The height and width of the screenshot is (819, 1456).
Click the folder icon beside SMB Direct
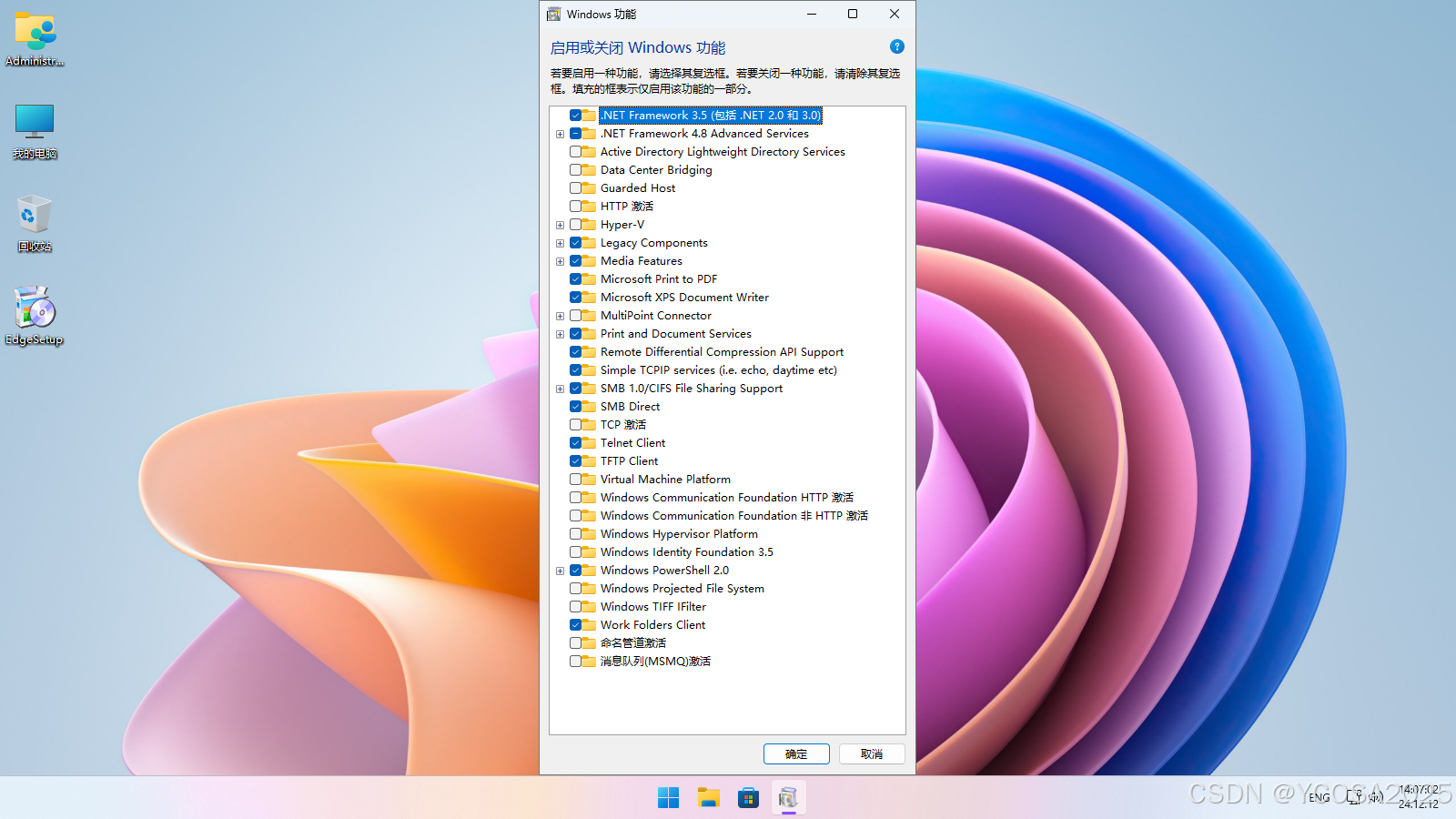pos(590,407)
